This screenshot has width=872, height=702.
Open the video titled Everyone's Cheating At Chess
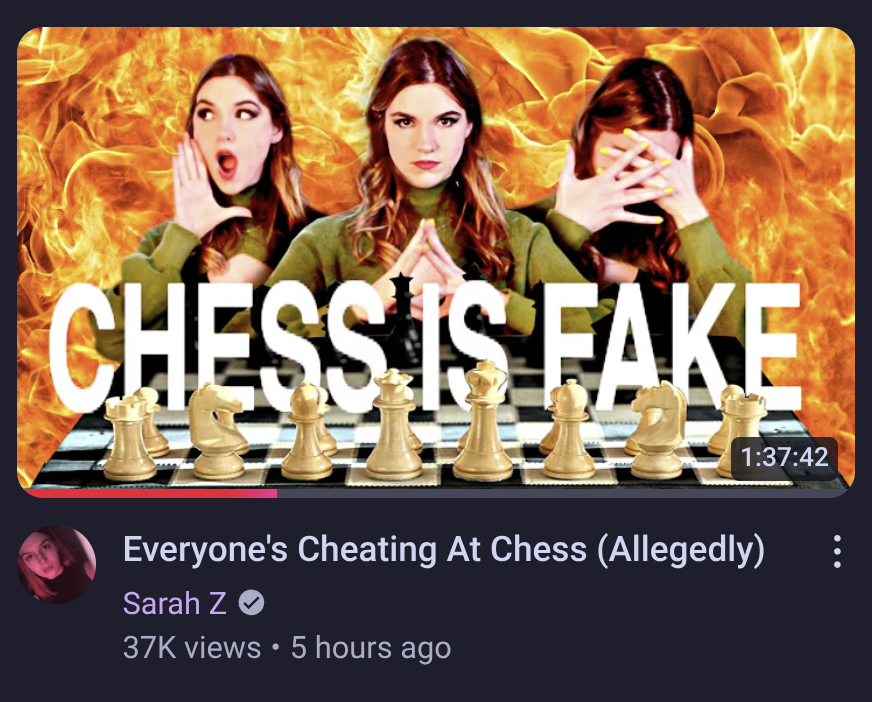coord(444,549)
